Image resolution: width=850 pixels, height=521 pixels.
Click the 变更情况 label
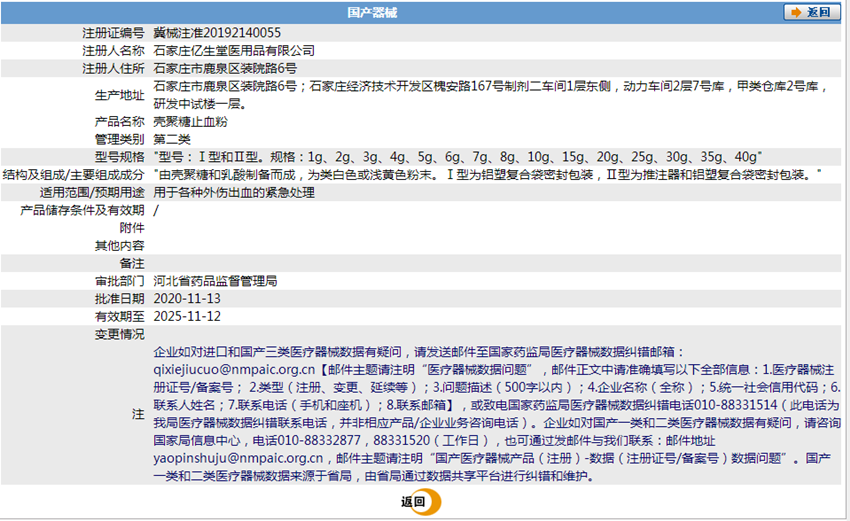(120, 335)
